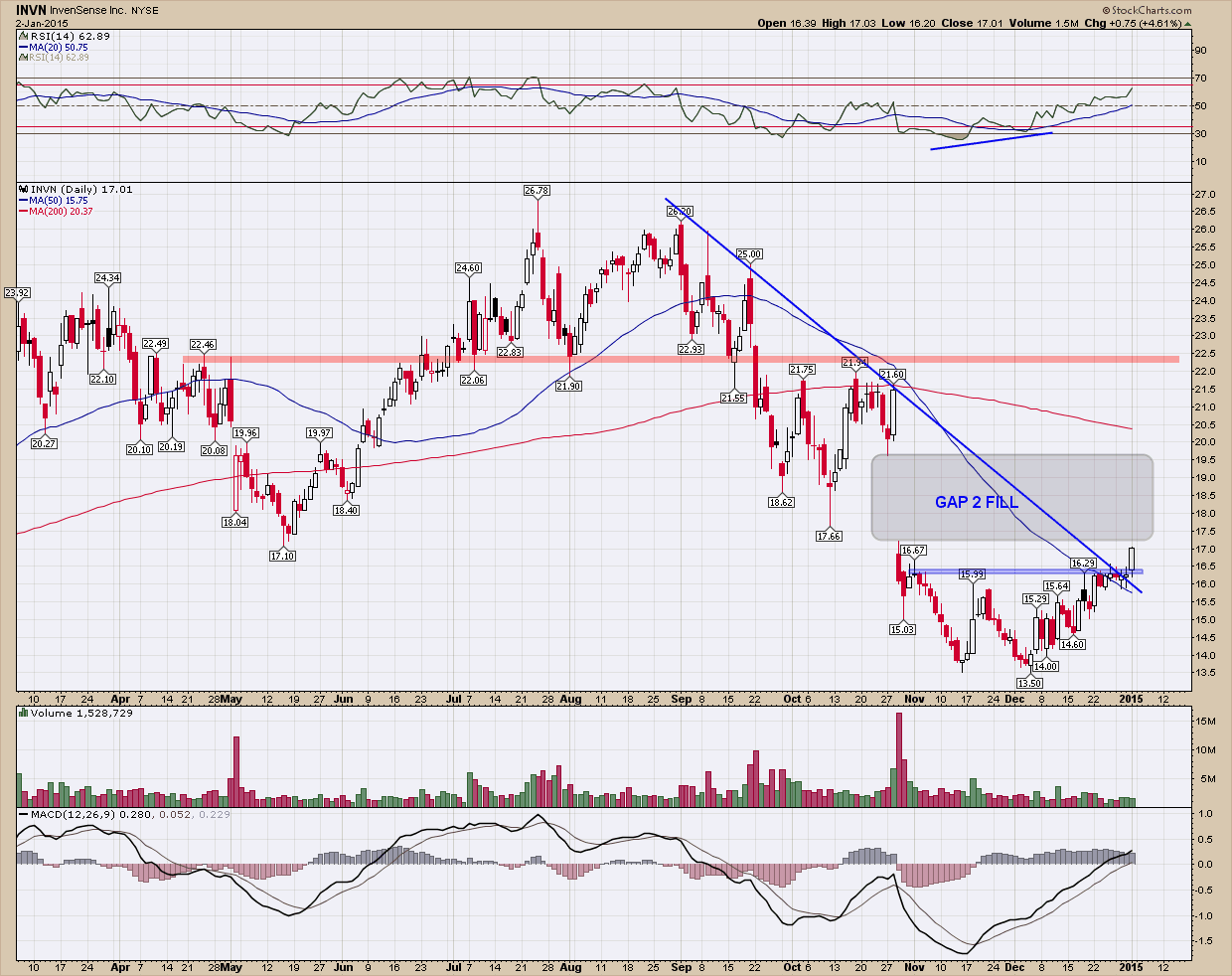
Task: Click the 15M tick on volume axis
Action: 1206,722
